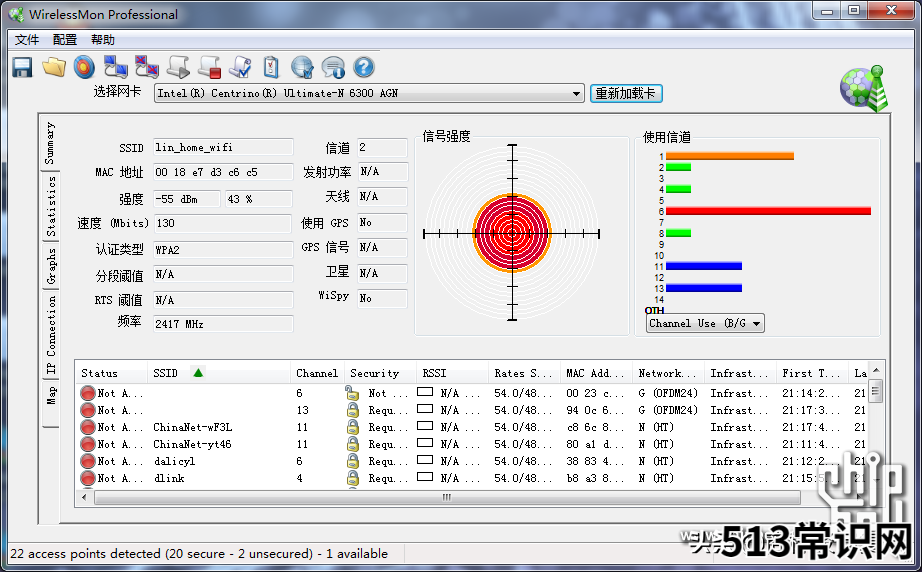Switch to the Summary tab
The image size is (922, 572).
pyautogui.click(x=51, y=143)
